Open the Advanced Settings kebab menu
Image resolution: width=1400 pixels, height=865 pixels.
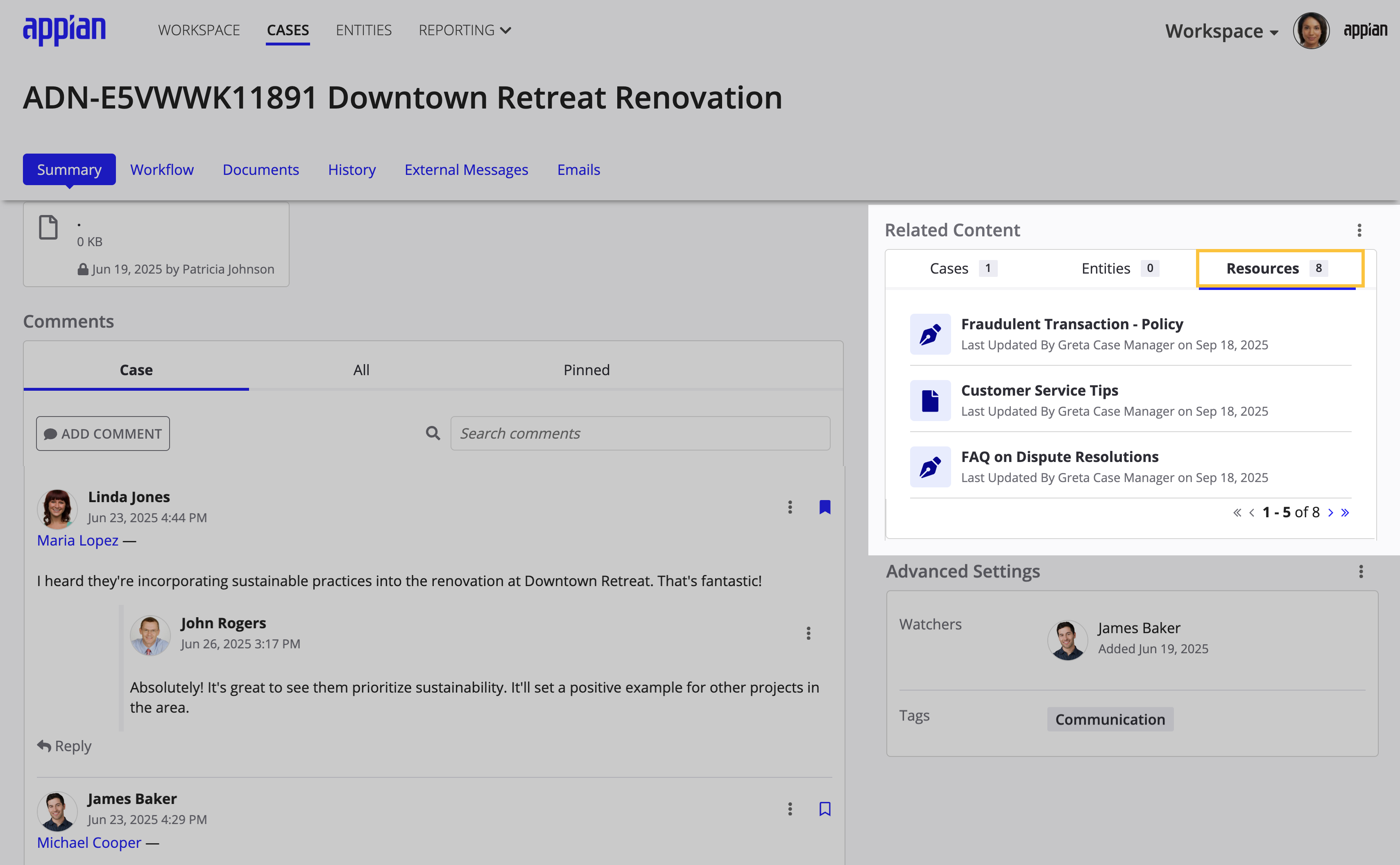click(x=1361, y=571)
